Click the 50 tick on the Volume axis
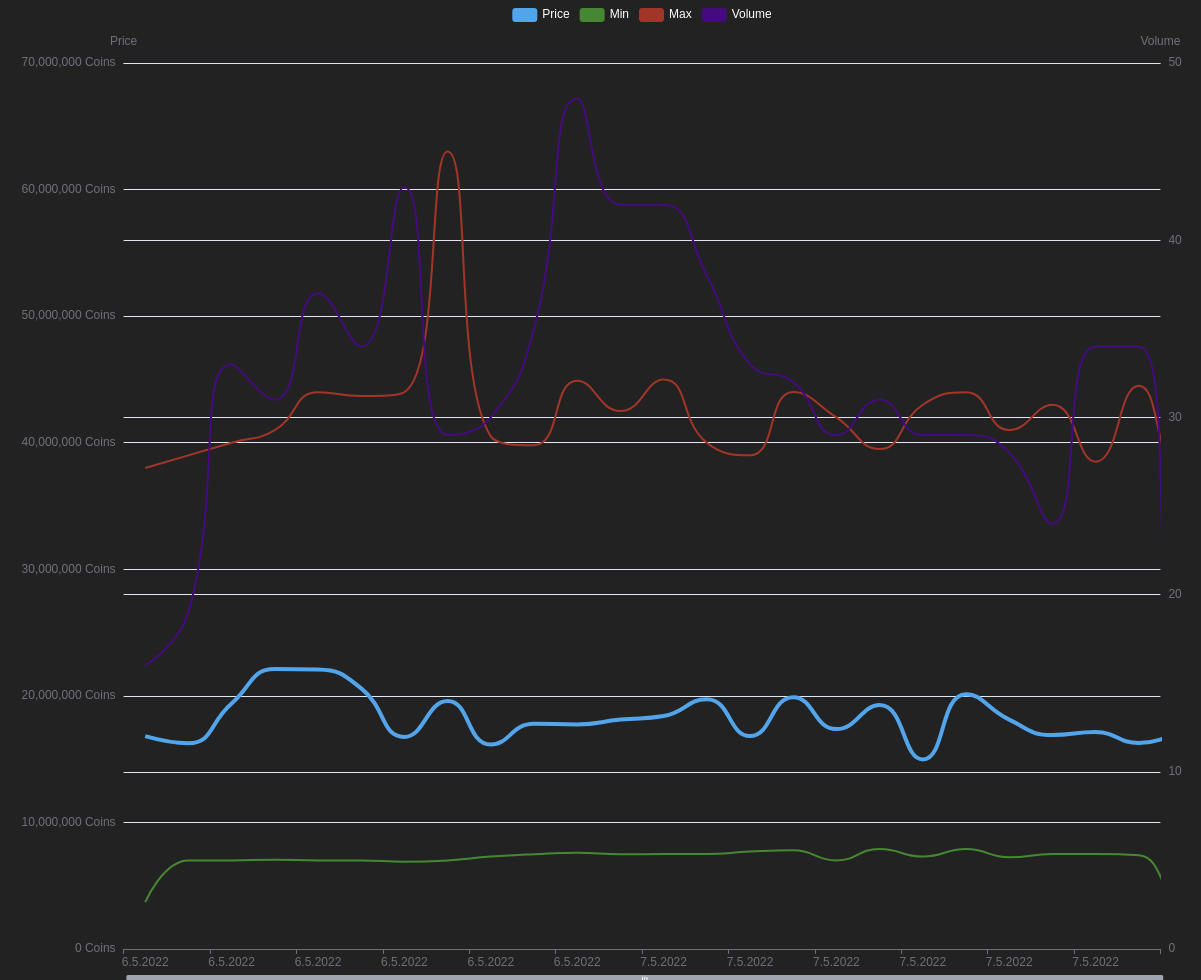This screenshot has height=980, width=1201. [1175, 62]
